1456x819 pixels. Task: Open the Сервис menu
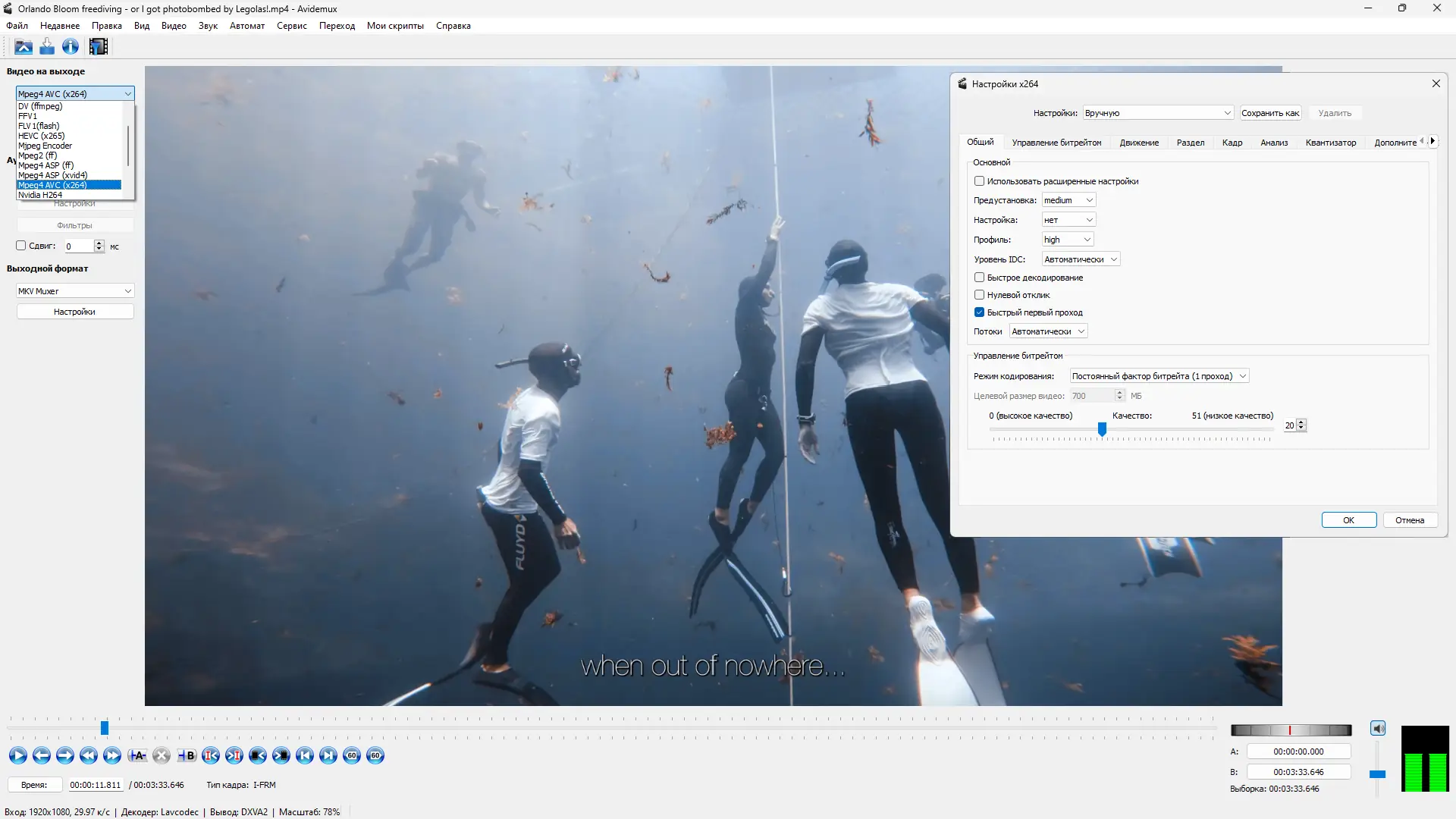(291, 26)
